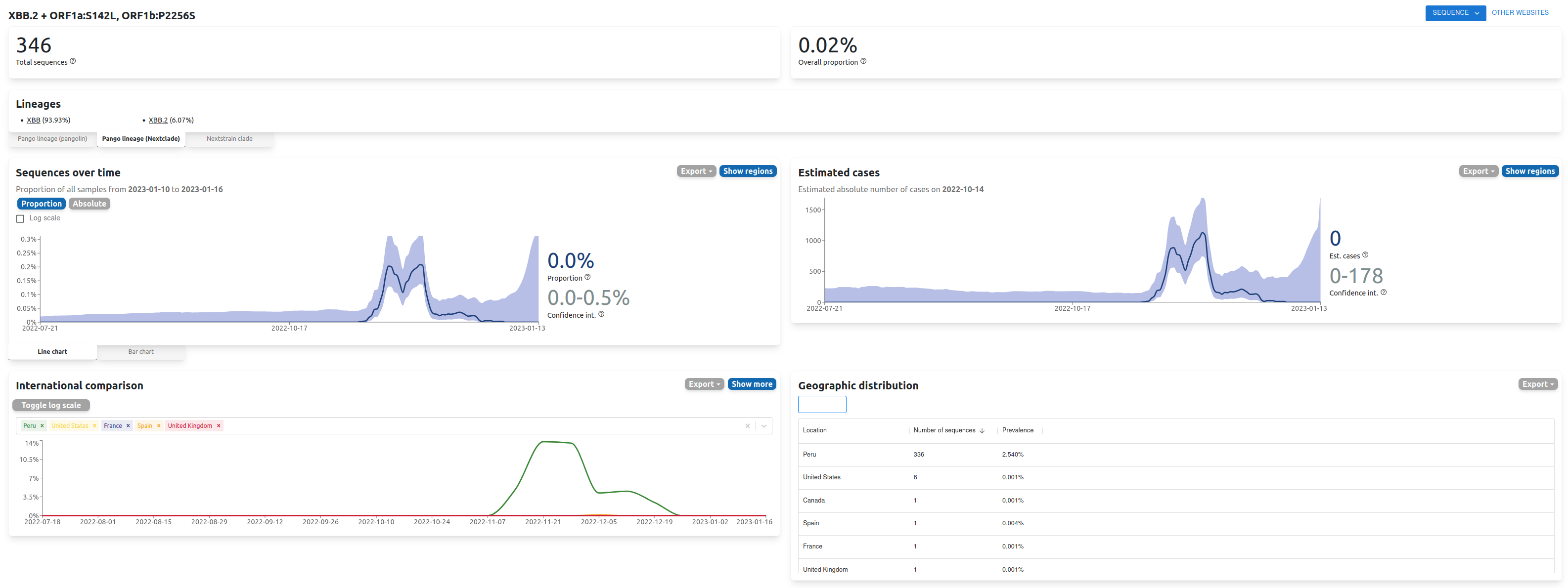Expand country selector dropdown chevron
This screenshot has width=1568, height=588.
point(764,425)
